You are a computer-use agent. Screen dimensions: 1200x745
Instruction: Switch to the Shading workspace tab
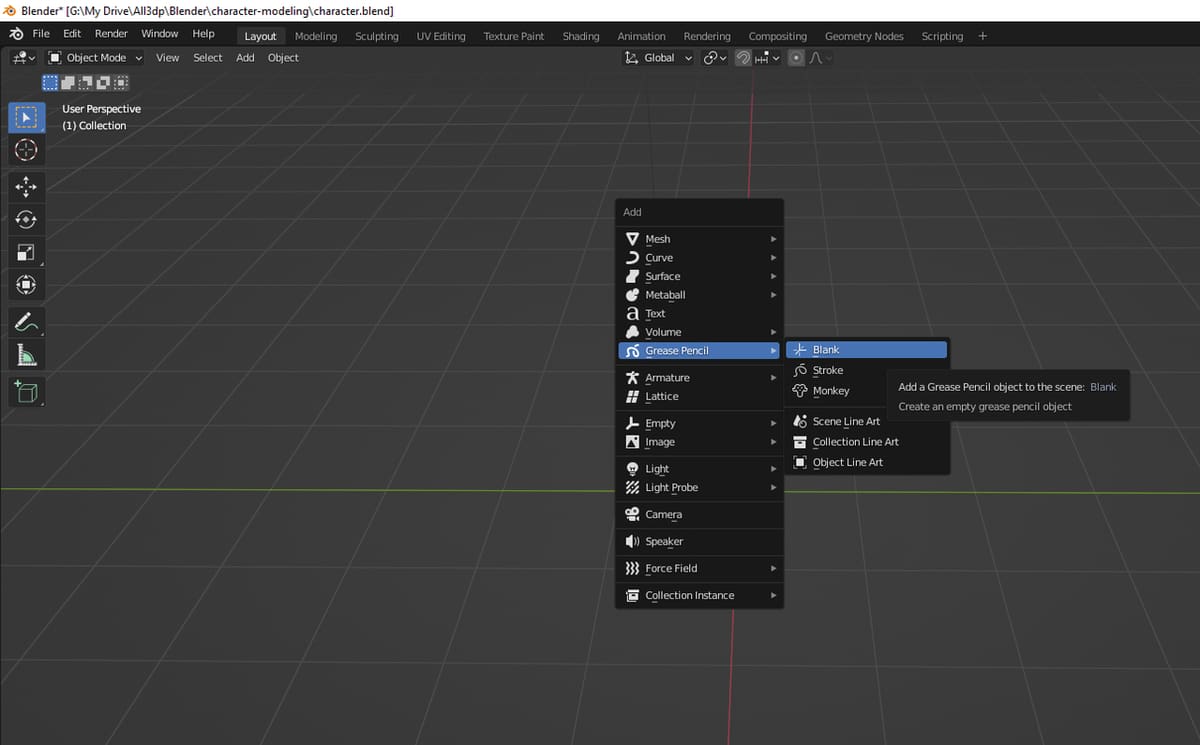[x=581, y=36]
